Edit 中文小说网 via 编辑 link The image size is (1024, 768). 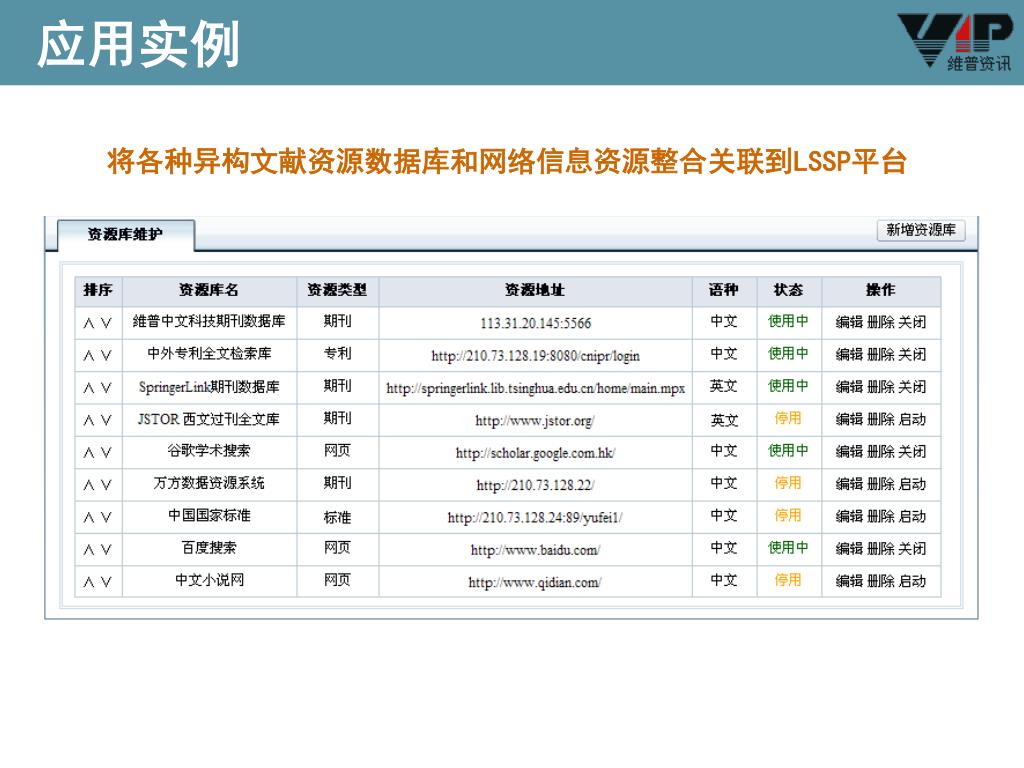click(850, 581)
